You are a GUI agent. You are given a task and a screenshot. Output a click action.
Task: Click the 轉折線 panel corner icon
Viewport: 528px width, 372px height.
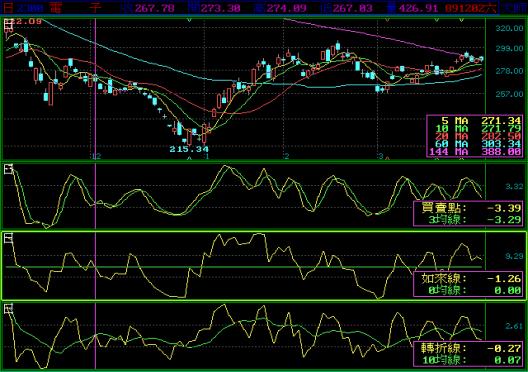(8, 308)
